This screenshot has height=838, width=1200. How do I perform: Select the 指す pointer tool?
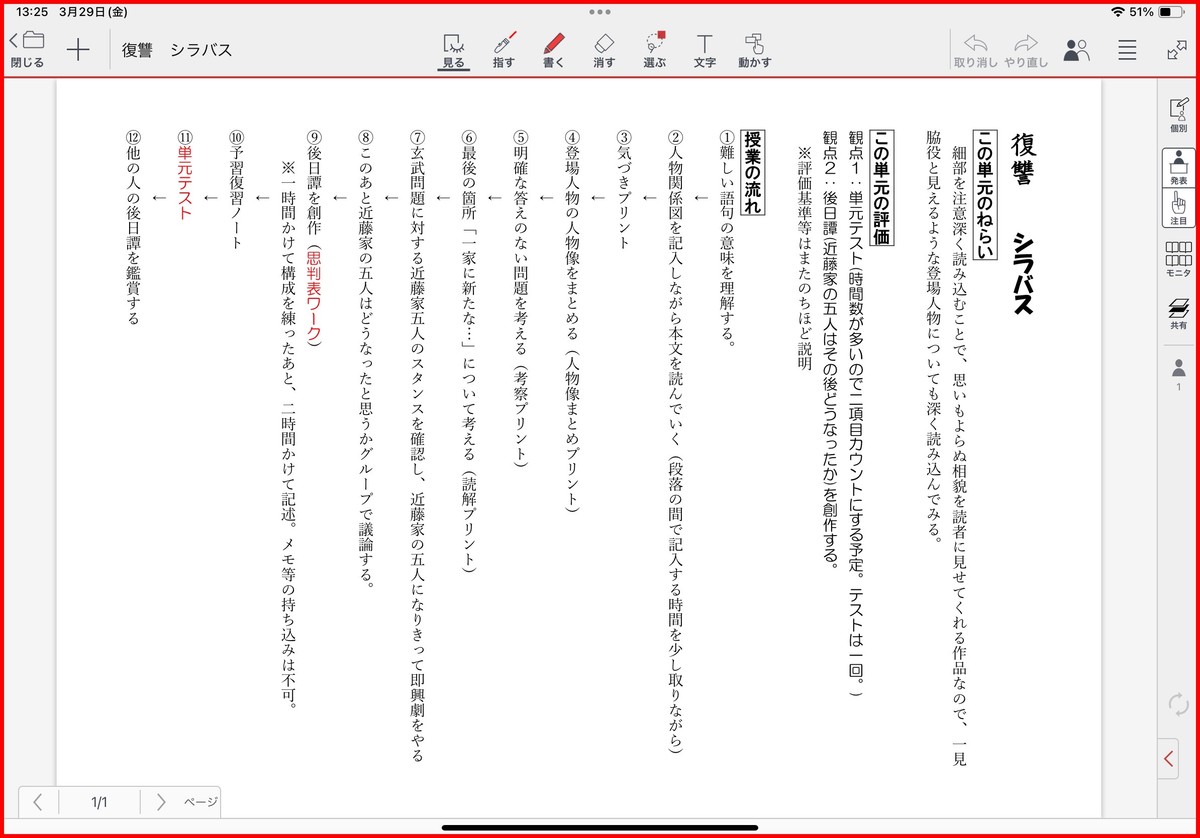(x=504, y=49)
